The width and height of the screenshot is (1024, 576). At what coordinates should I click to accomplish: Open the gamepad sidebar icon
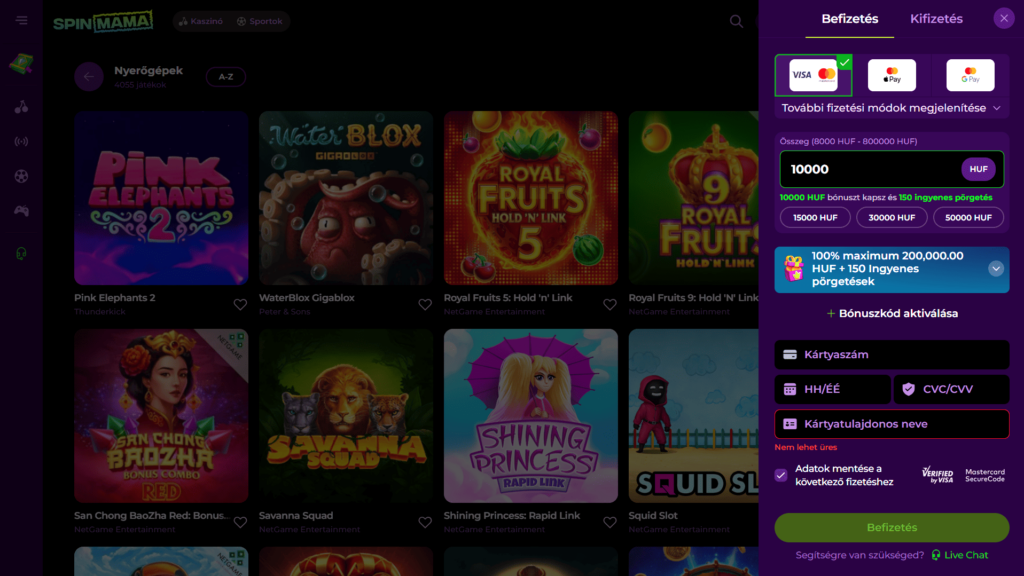click(x=21, y=211)
